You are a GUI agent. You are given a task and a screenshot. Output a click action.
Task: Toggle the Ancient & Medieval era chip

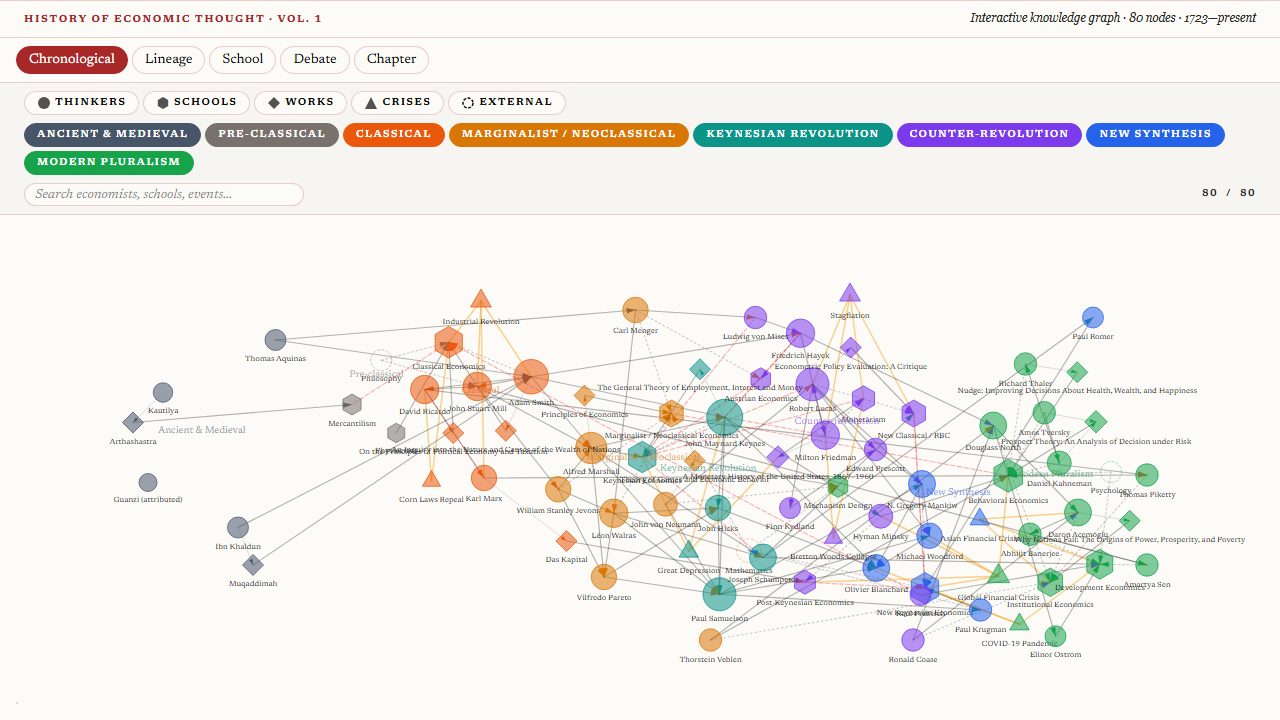112,134
